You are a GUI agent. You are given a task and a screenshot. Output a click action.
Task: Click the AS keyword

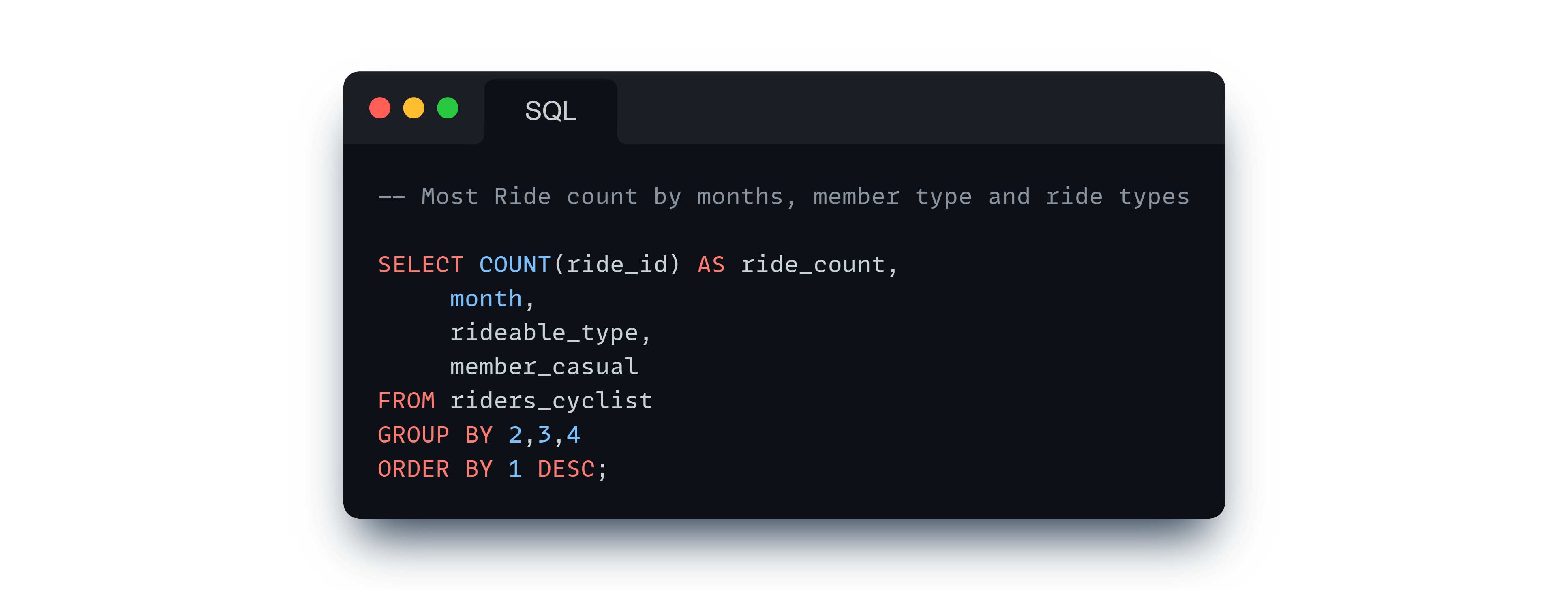[711, 265]
